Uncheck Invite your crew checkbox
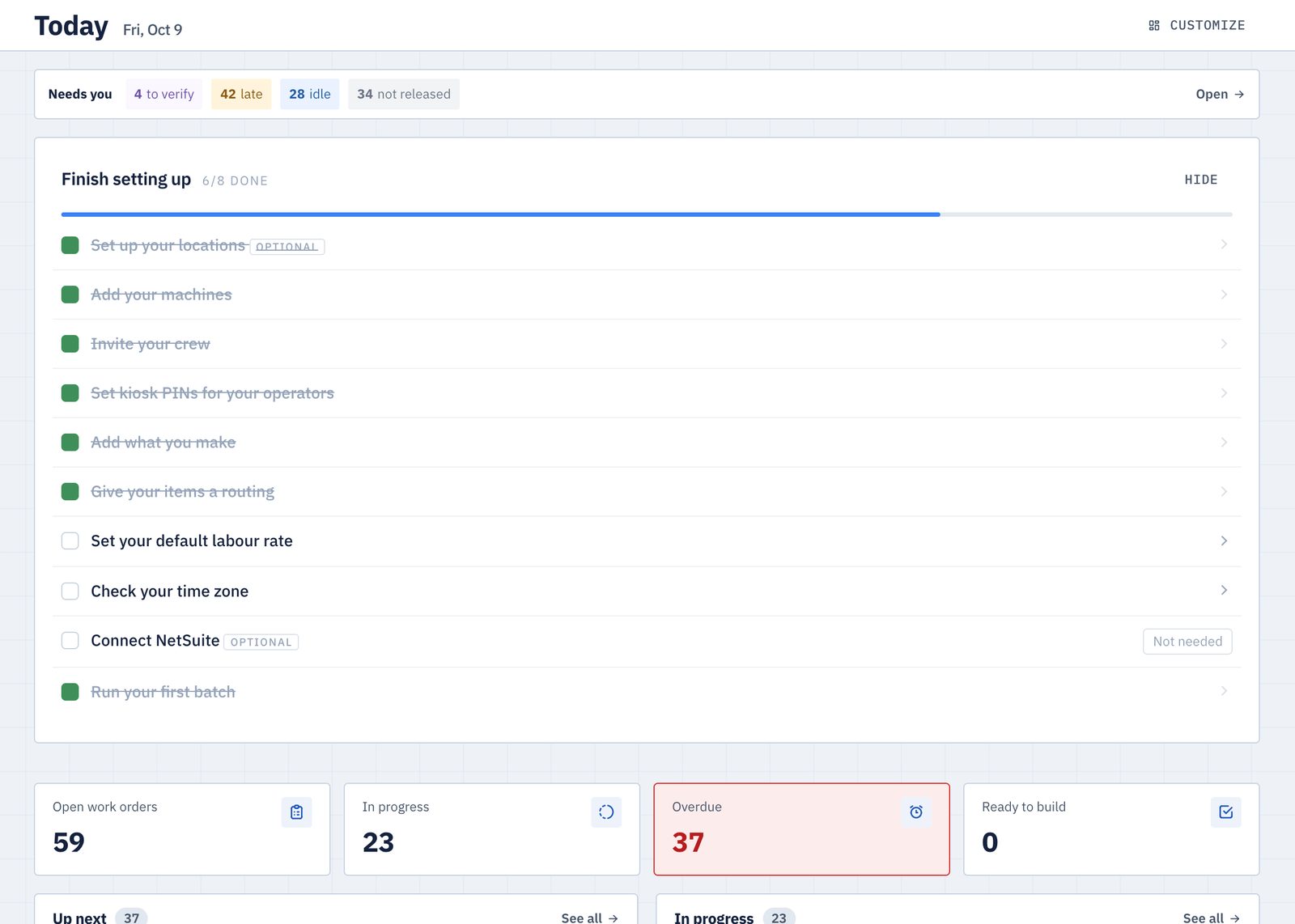 pyautogui.click(x=70, y=344)
